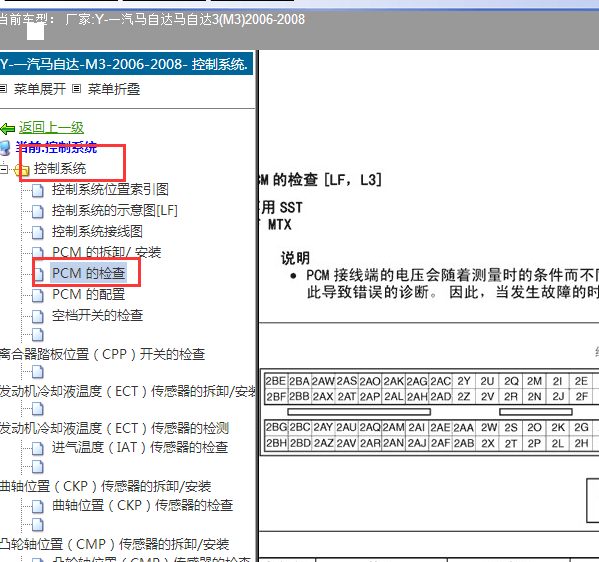Click page icon above CKP 传感器的拆卸/安装
Image resolution: width=599 pixels, height=562 pixels.
37,466
